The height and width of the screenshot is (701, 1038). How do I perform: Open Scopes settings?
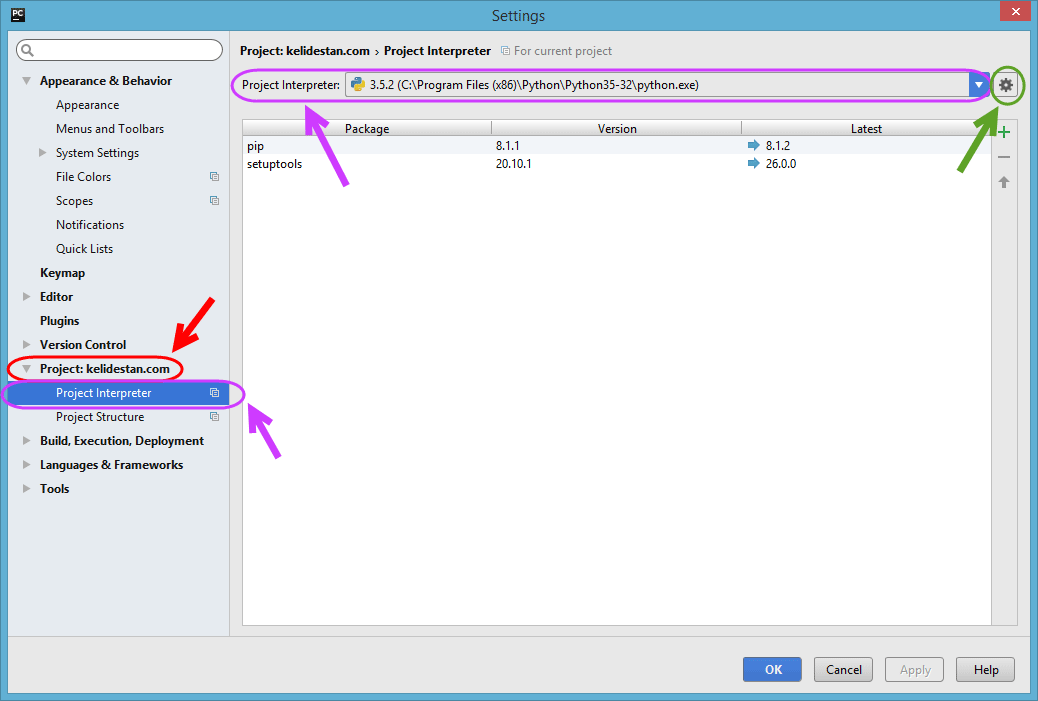point(74,201)
